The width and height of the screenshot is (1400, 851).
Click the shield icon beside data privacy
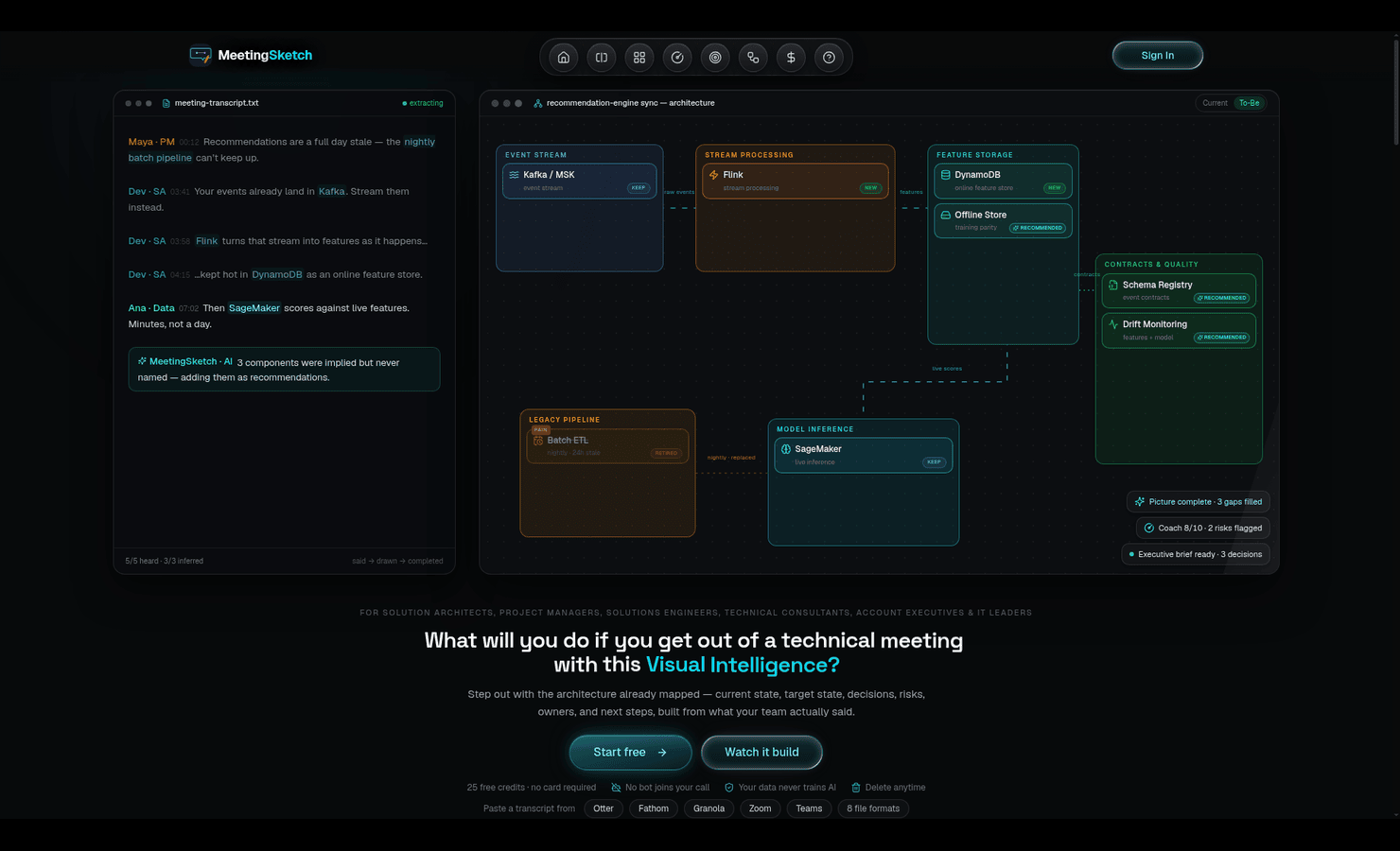point(729,788)
